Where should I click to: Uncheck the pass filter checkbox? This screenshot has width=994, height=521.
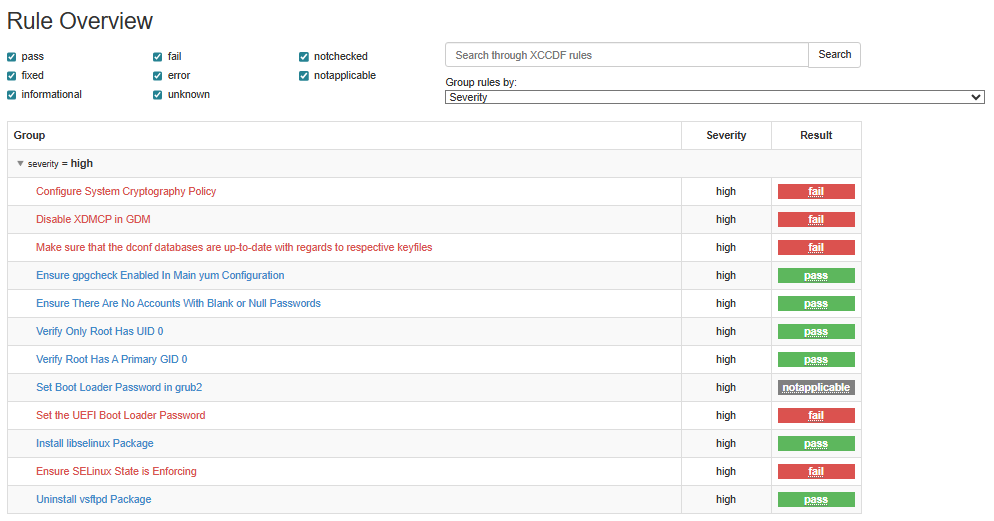pos(12,57)
